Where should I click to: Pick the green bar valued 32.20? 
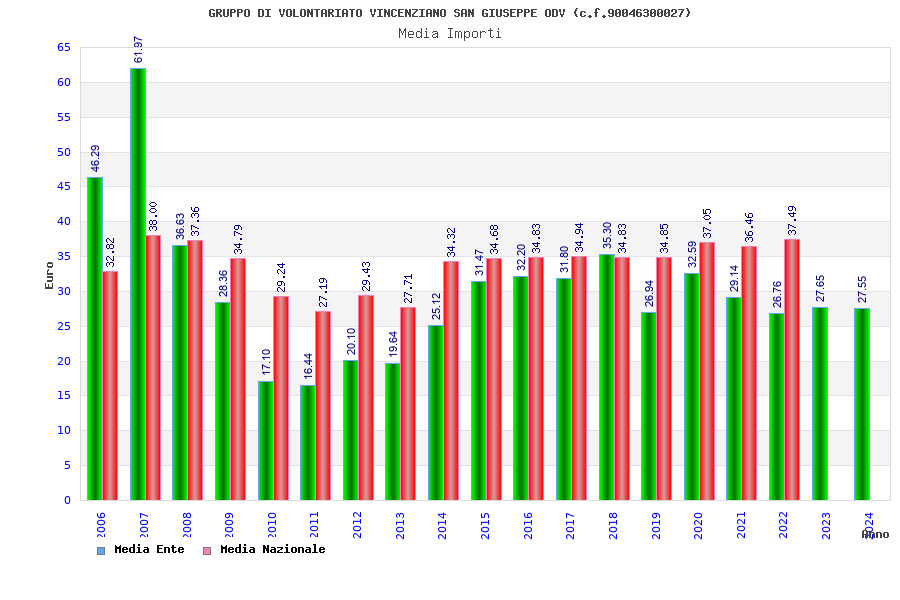click(x=521, y=388)
